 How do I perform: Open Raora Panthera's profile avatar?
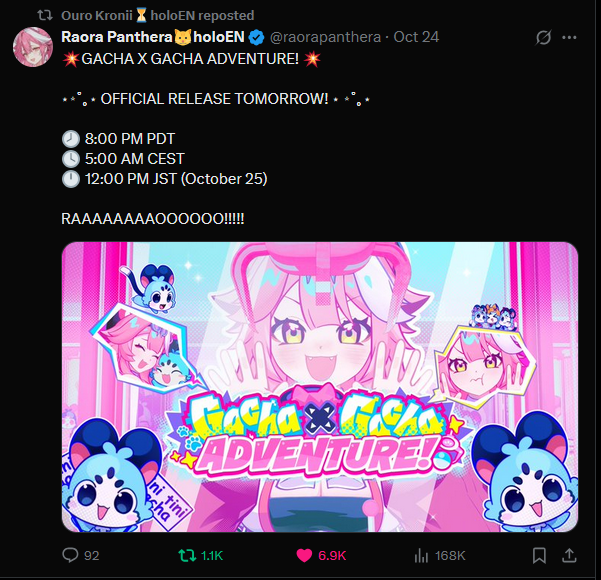pyautogui.click(x=33, y=47)
